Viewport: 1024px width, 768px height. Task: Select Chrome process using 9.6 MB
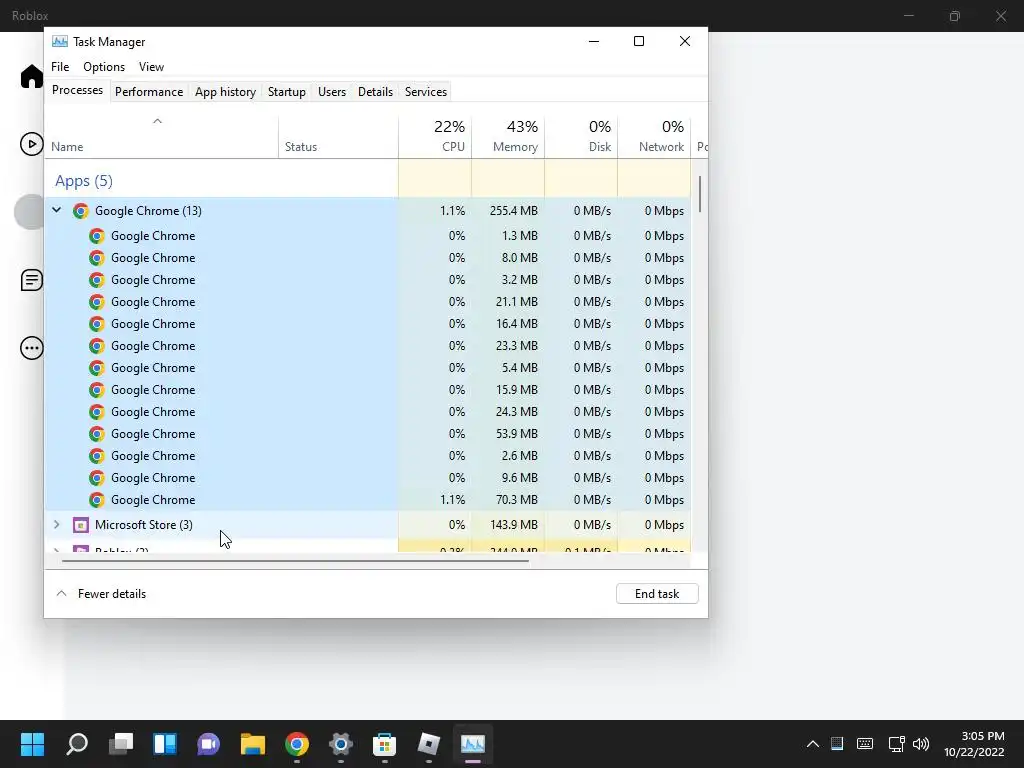point(368,478)
